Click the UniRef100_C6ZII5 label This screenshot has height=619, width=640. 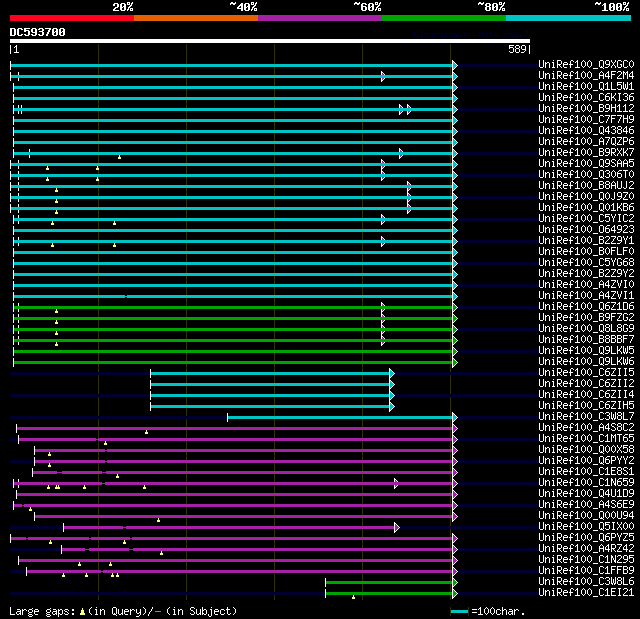[586, 373]
